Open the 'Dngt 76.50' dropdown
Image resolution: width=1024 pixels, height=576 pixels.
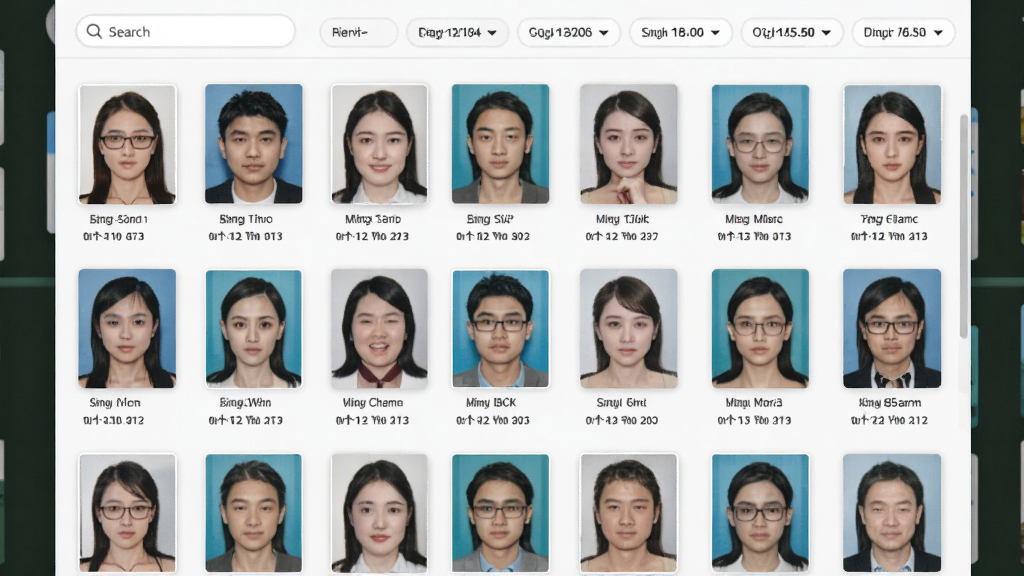pos(903,32)
